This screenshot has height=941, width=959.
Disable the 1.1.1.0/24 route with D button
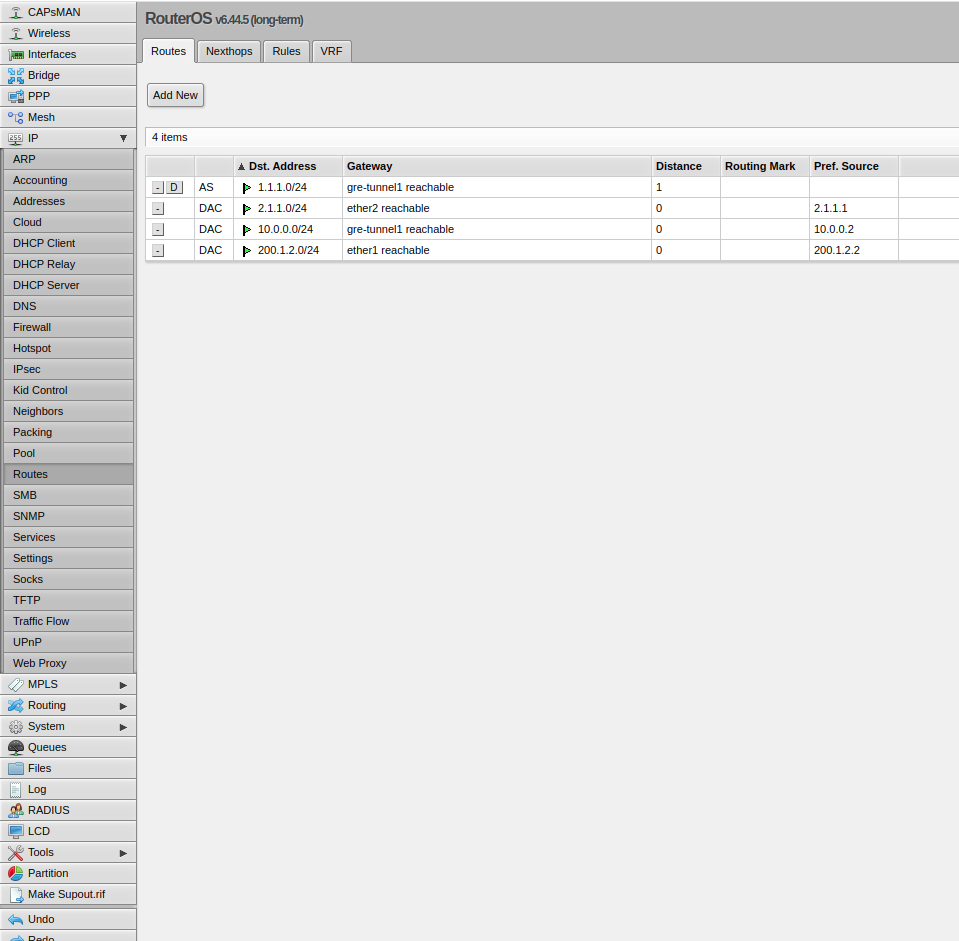tap(174, 187)
